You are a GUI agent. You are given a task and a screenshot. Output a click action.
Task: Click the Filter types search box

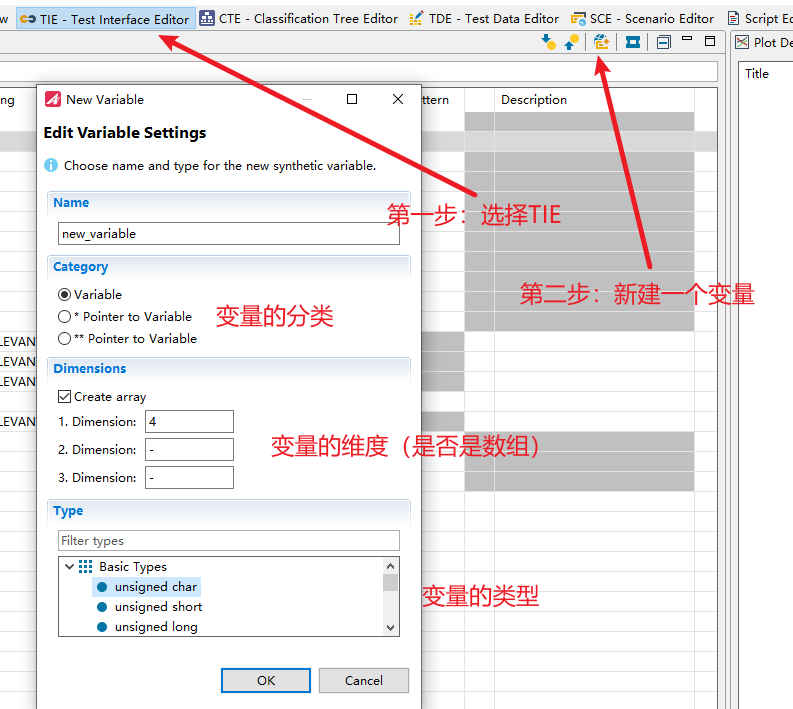pyautogui.click(x=229, y=541)
